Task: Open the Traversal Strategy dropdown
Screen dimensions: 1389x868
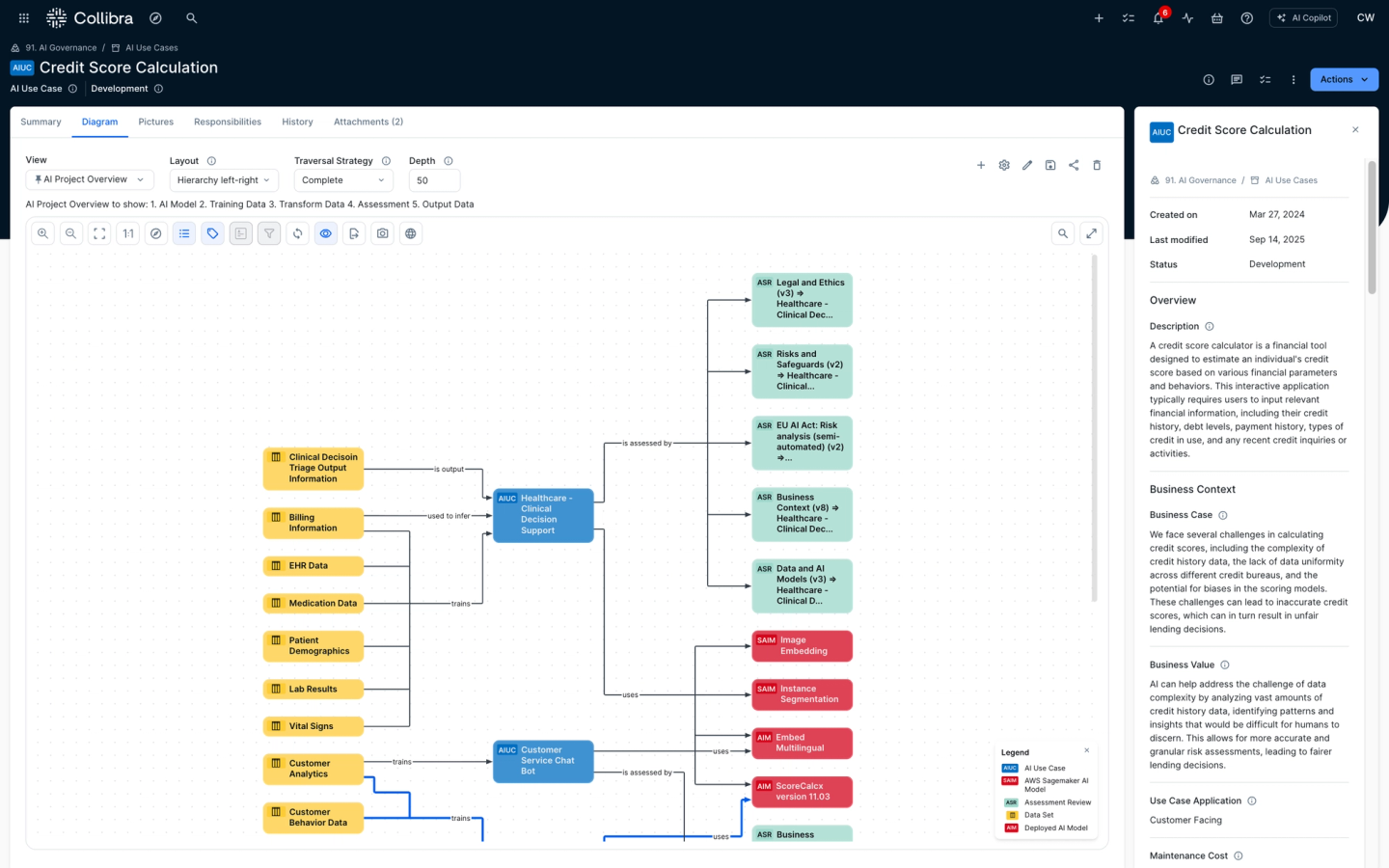Action: tap(342, 179)
